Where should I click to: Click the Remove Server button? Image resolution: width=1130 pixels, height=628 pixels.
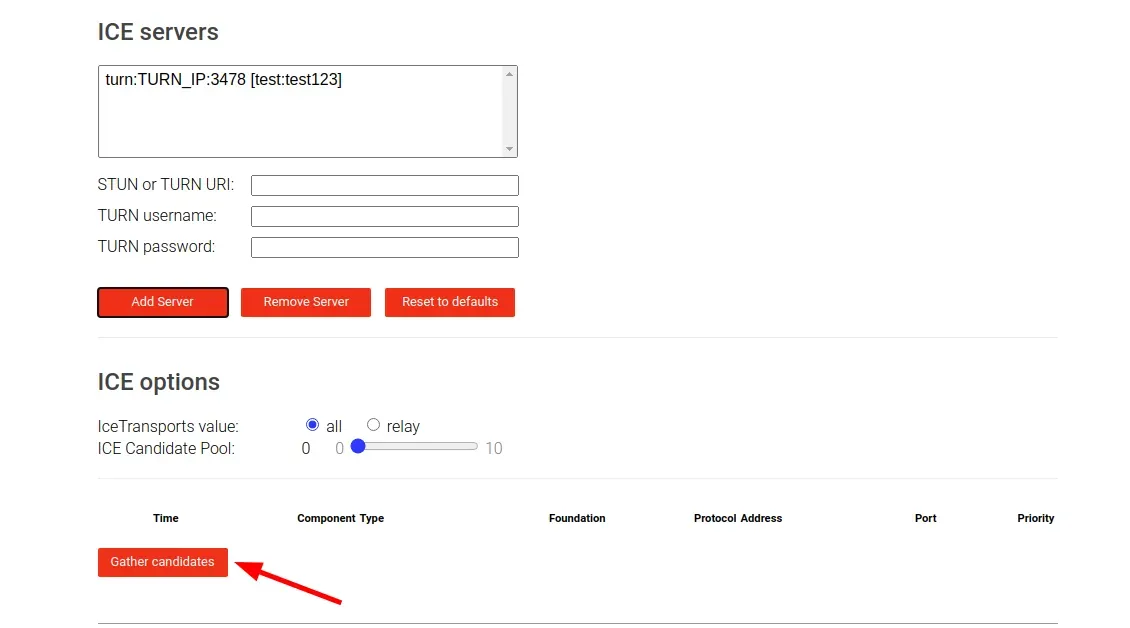tap(306, 302)
